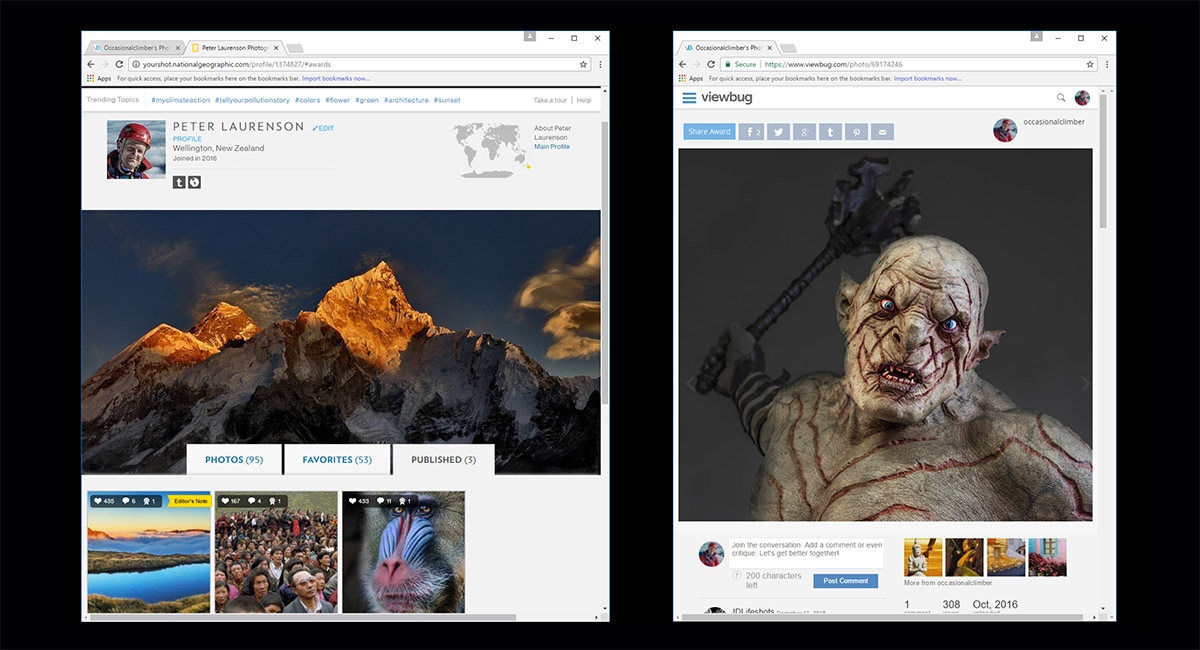Open a new tab in the viewbug window
Viewport: 1200px width, 650px height.
(788, 48)
